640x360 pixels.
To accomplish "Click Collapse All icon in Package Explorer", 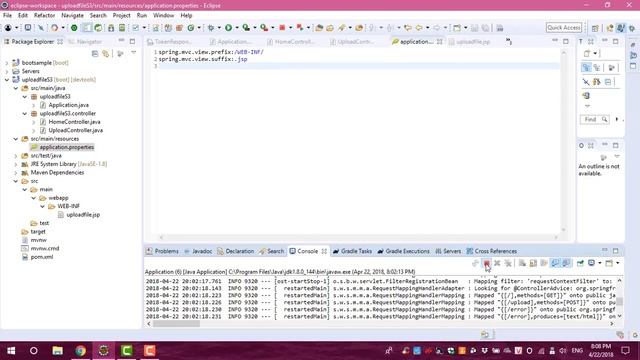I will 95,54.
